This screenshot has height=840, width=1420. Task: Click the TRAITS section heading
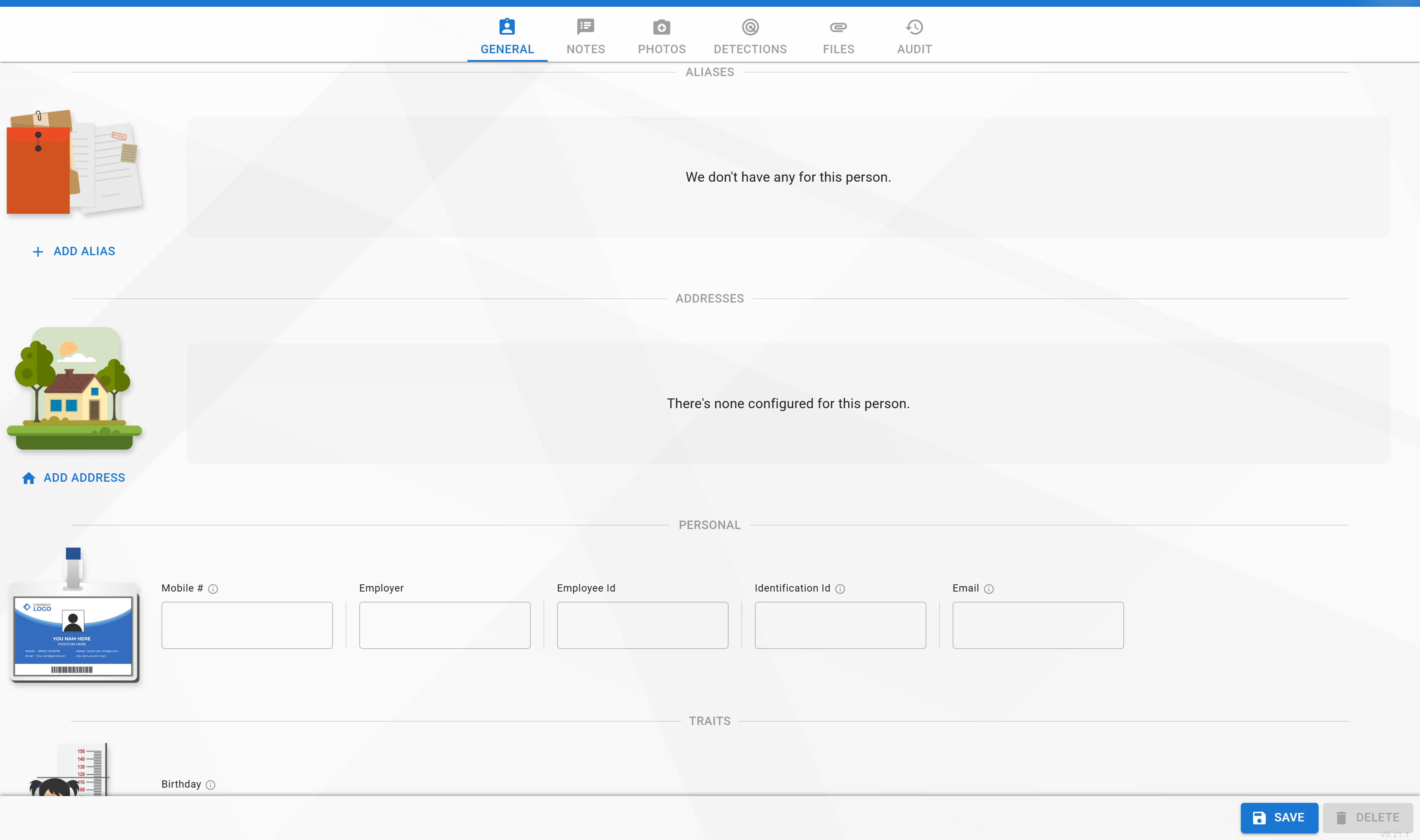tap(710, 720)
